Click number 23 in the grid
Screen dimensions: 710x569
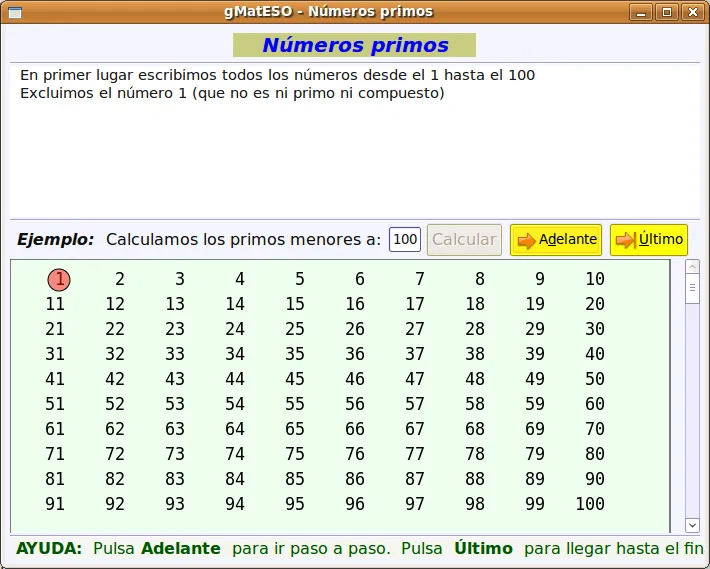coord(175,329)
